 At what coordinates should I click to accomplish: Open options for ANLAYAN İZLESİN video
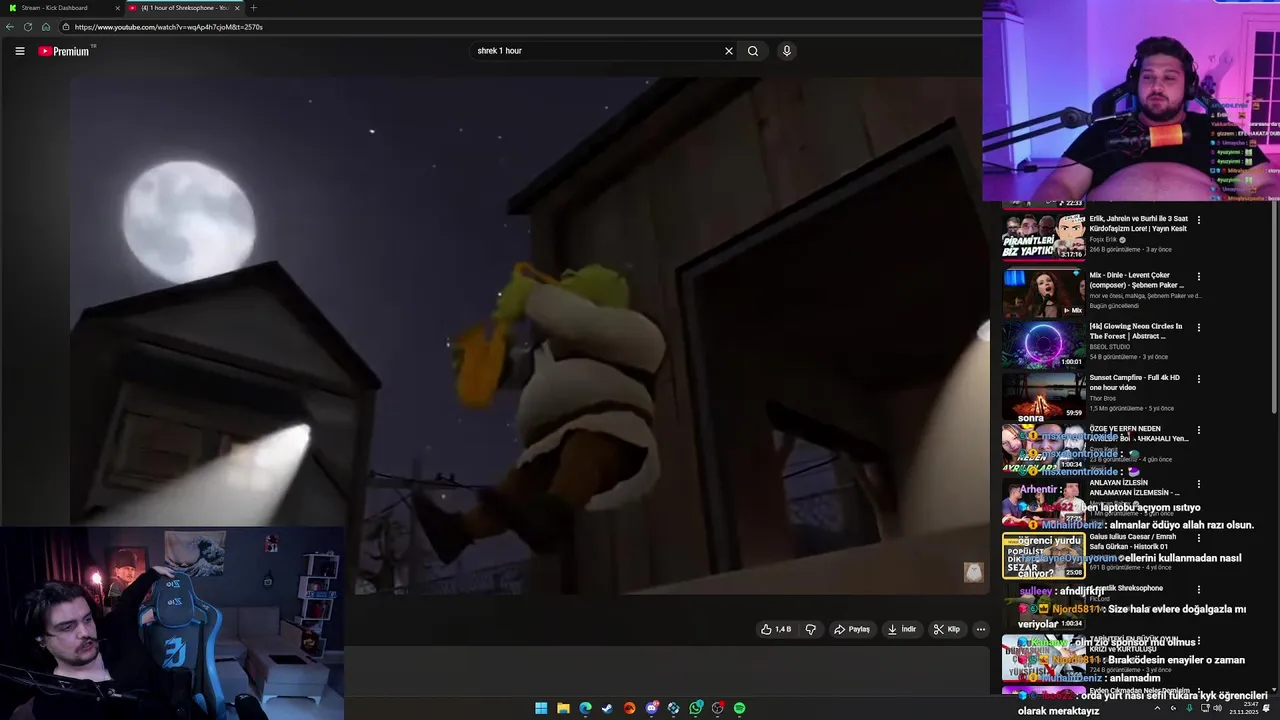(1199, 484)
